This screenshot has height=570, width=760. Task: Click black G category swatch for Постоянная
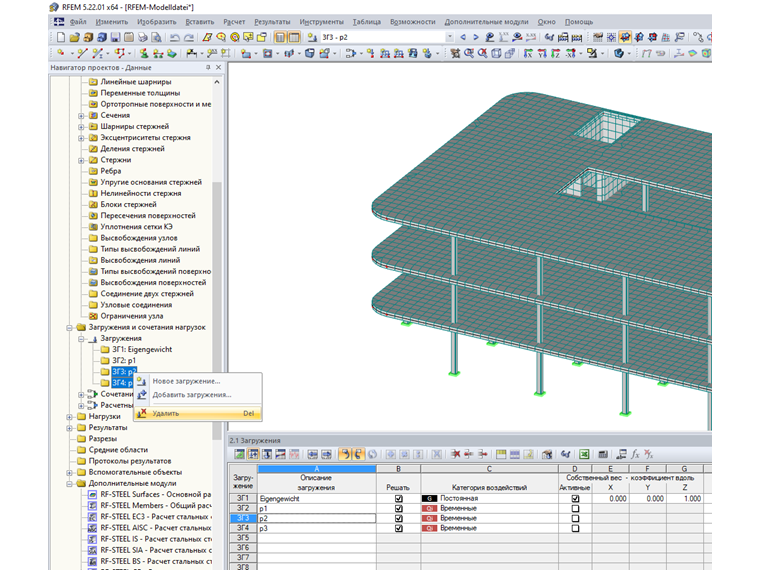pos(429,498)
